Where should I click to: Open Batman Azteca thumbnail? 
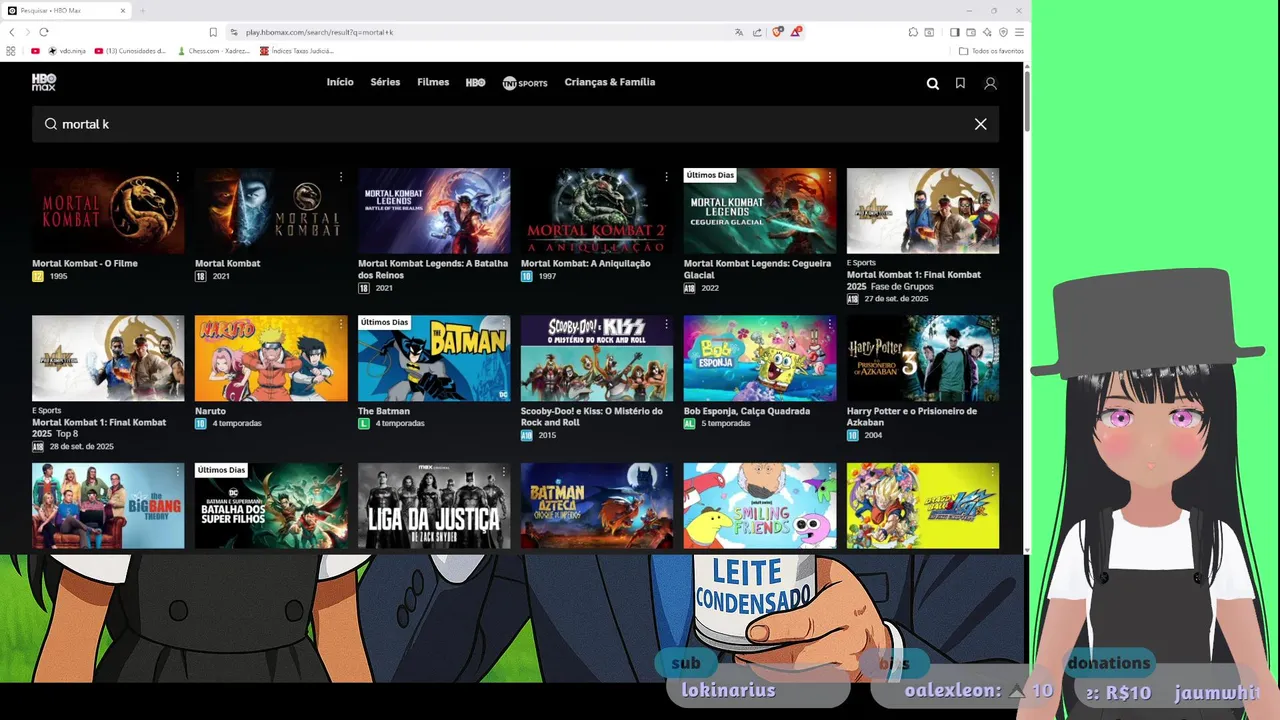point(597,506)
